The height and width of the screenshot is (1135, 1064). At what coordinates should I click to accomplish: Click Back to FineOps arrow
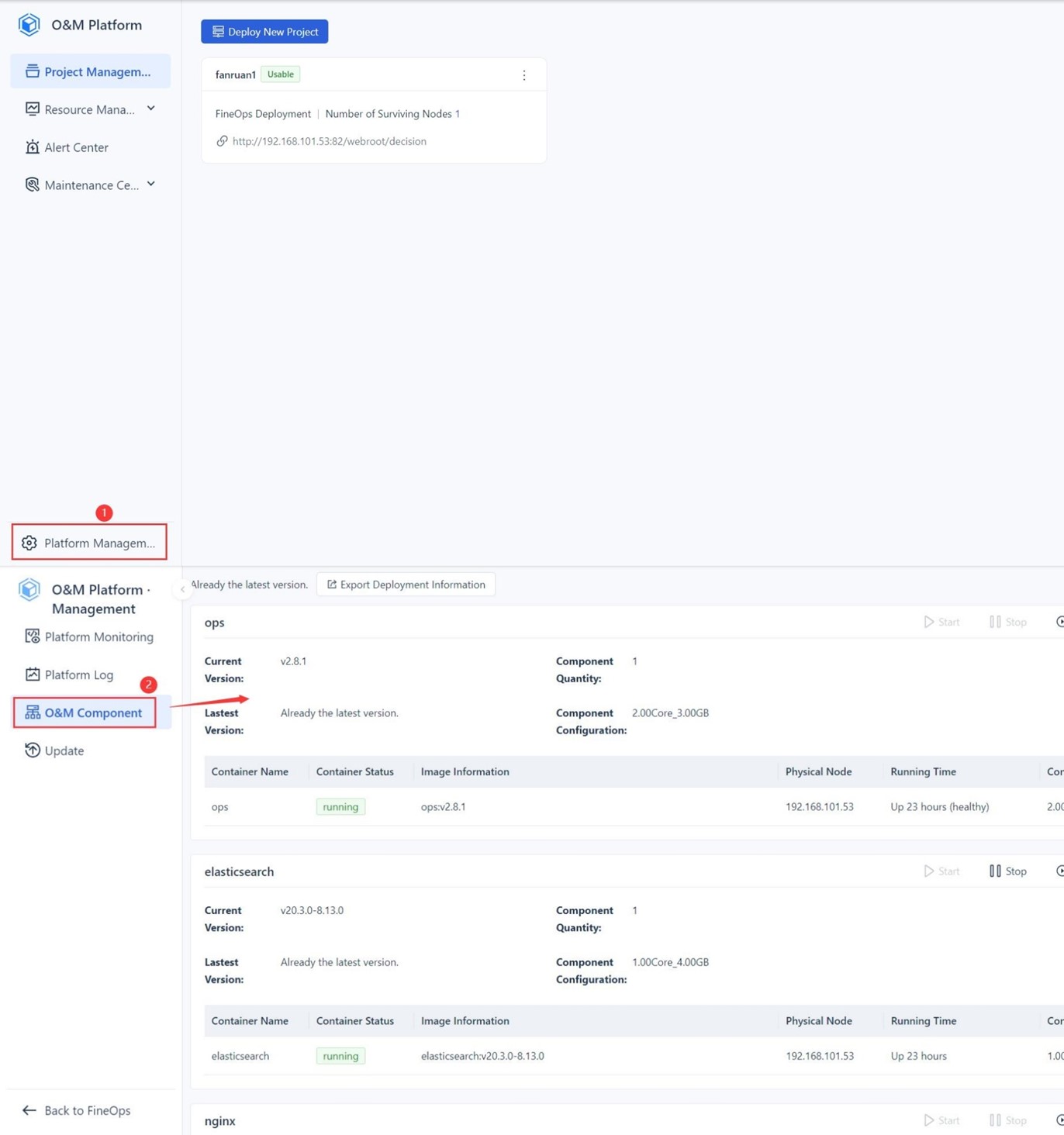coord(29,1110)
